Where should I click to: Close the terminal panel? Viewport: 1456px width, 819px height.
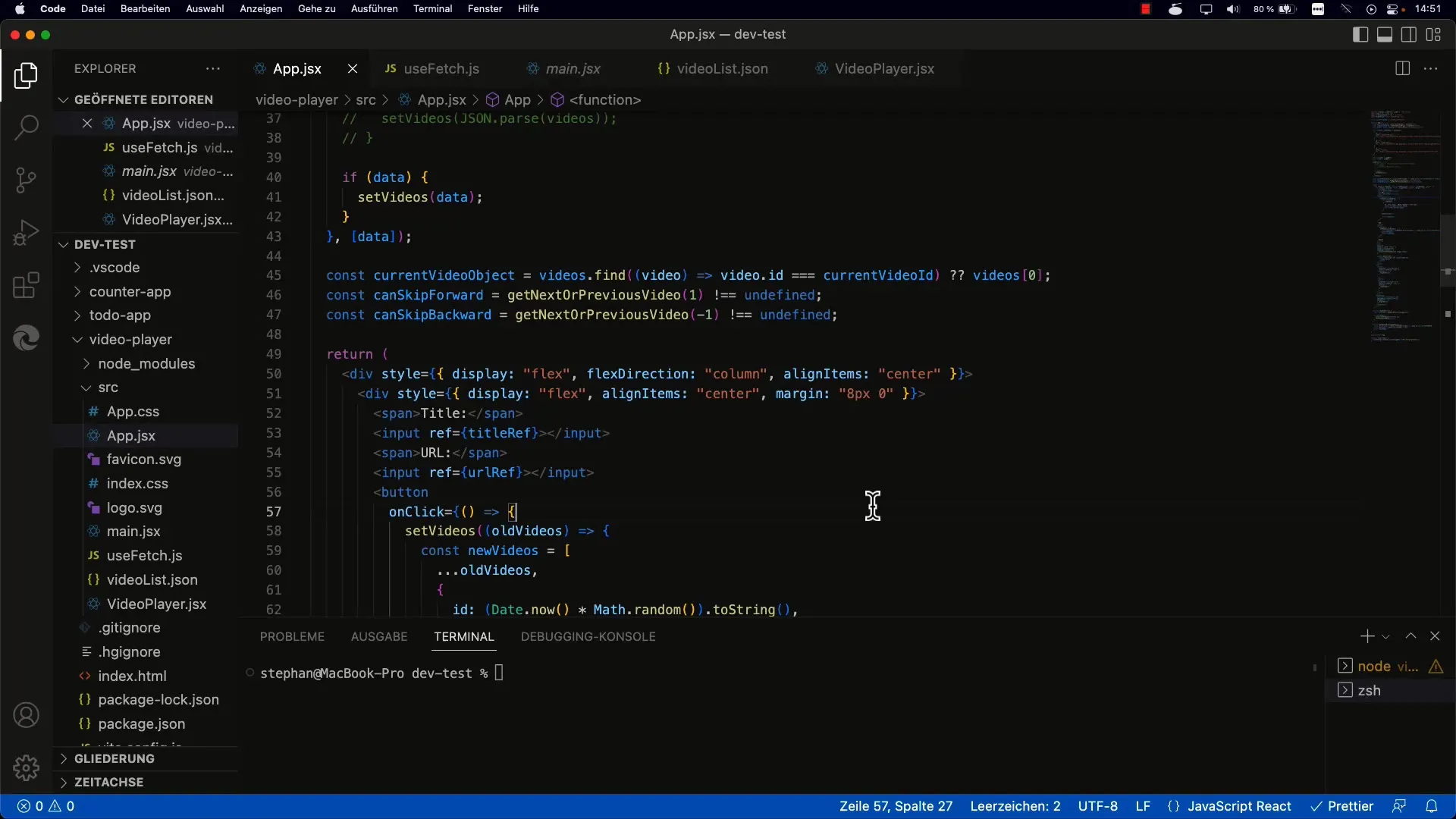pyautogui.click(x=1435, y=636)
